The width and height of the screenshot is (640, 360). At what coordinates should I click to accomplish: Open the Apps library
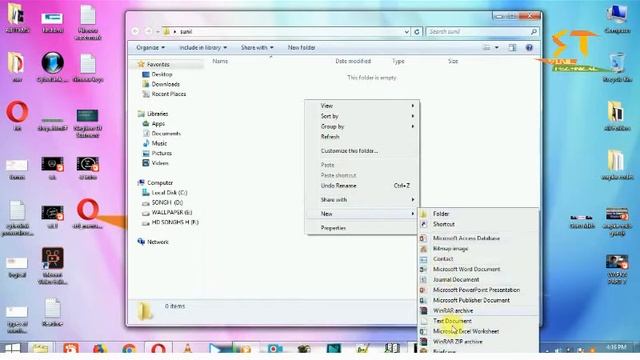coord(158,124)
